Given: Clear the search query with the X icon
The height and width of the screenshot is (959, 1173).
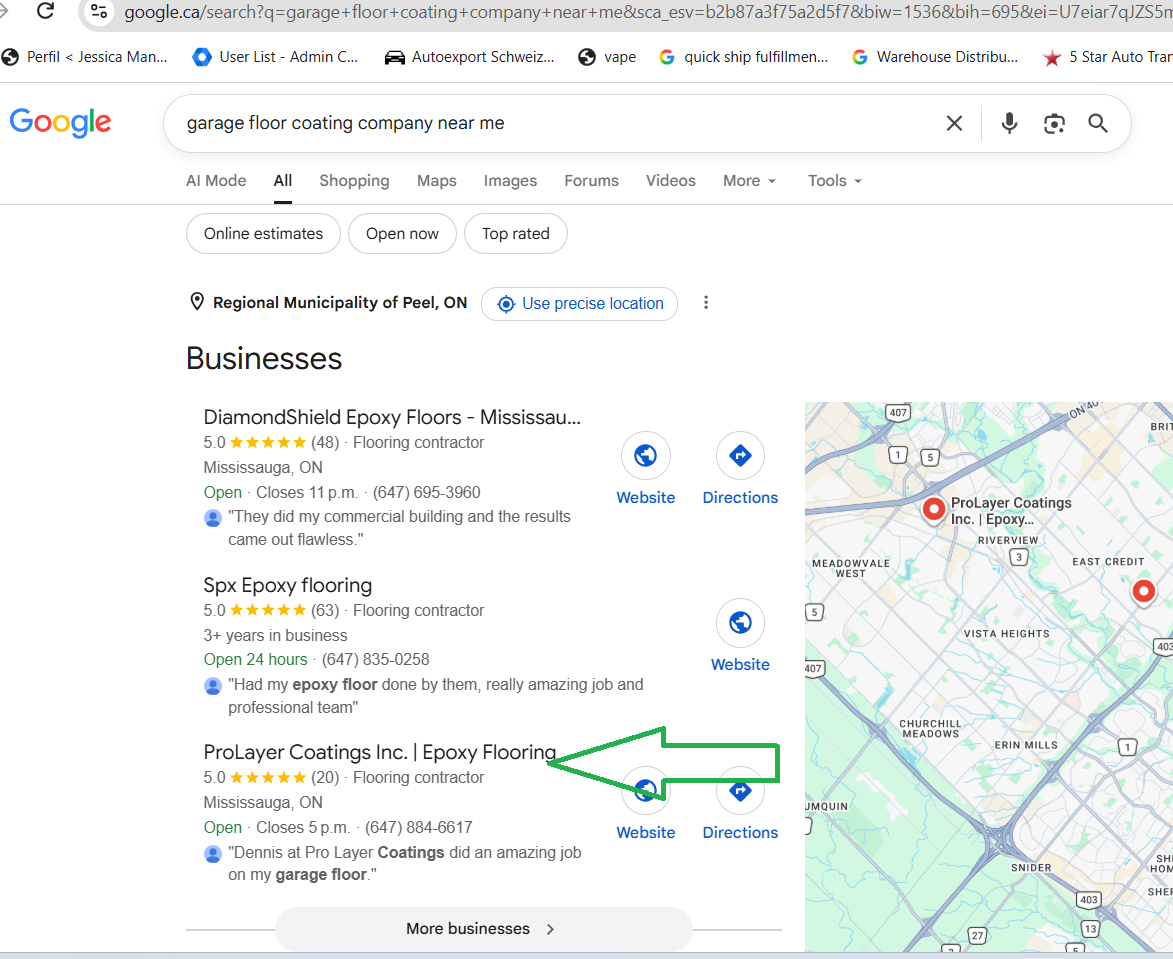Looking at the screenshot, I should click(x=954, y=123).
